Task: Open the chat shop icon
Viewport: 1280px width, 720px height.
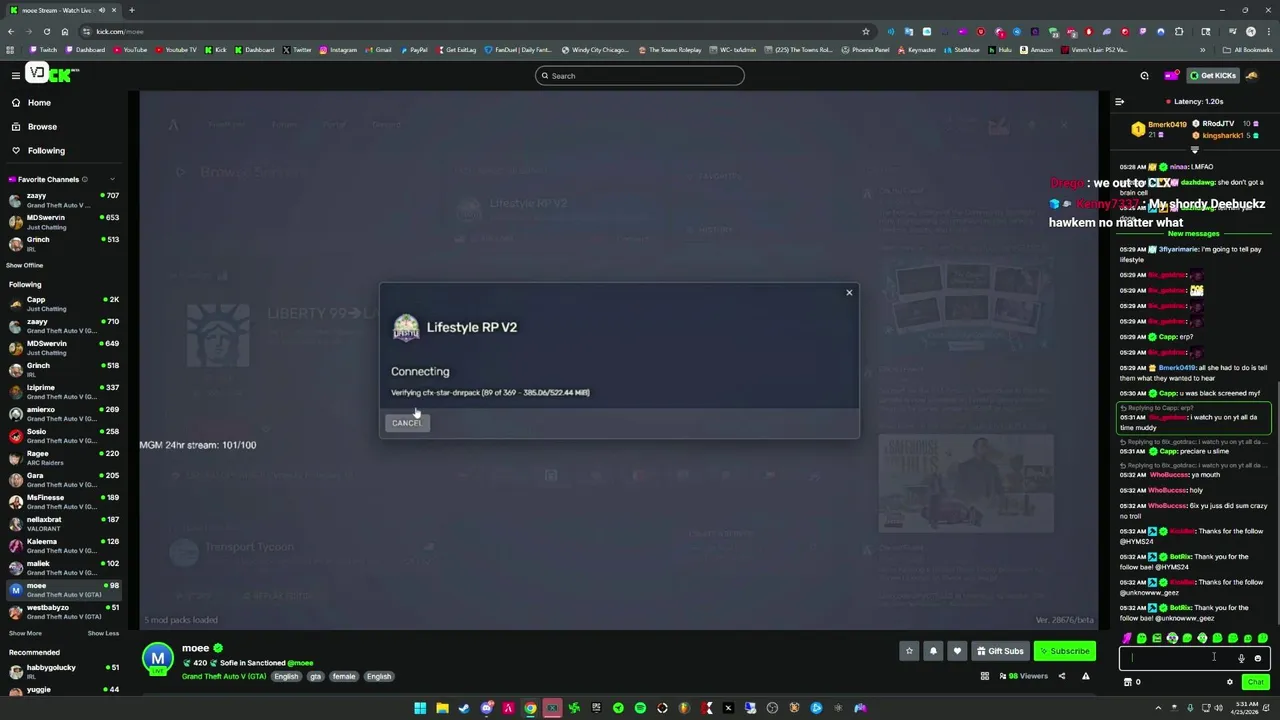Action: click(x=1128, y=682)
